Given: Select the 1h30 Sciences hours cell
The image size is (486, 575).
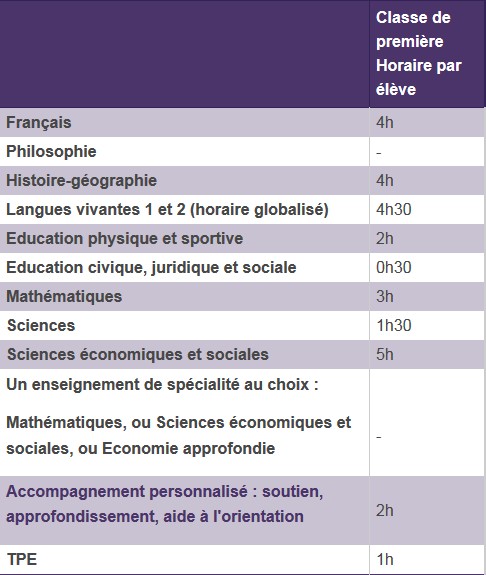Looking at the screenshot, I should (x=427, y=325).
